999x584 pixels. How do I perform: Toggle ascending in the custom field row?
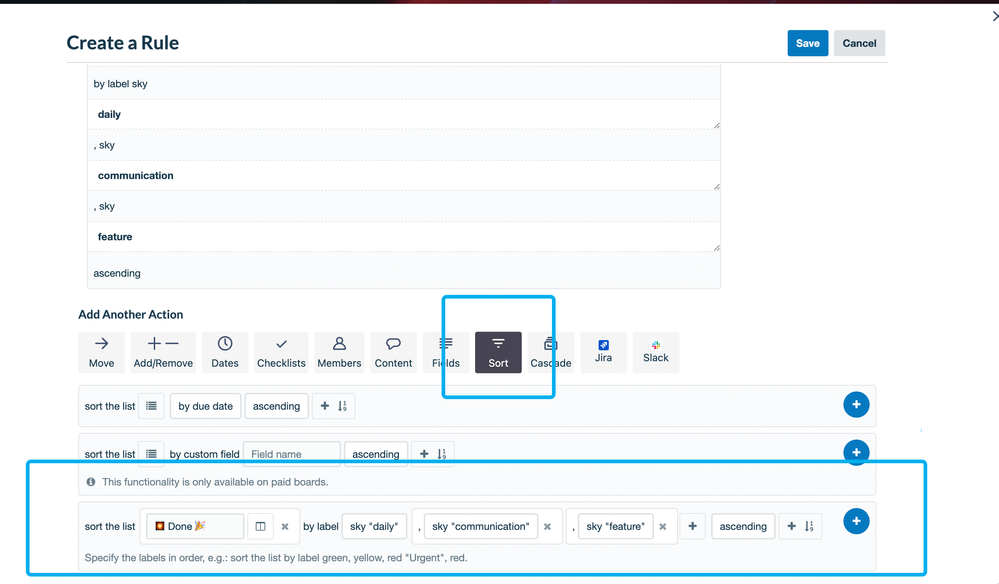pyautogui.click(x=376, y=453)
